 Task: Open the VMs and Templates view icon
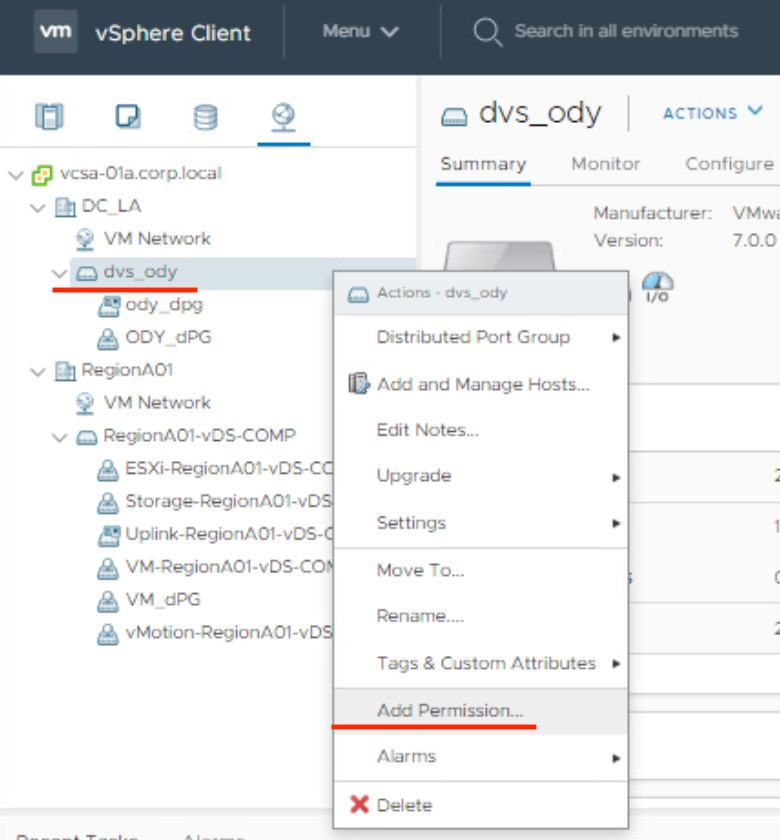point(128,116)
